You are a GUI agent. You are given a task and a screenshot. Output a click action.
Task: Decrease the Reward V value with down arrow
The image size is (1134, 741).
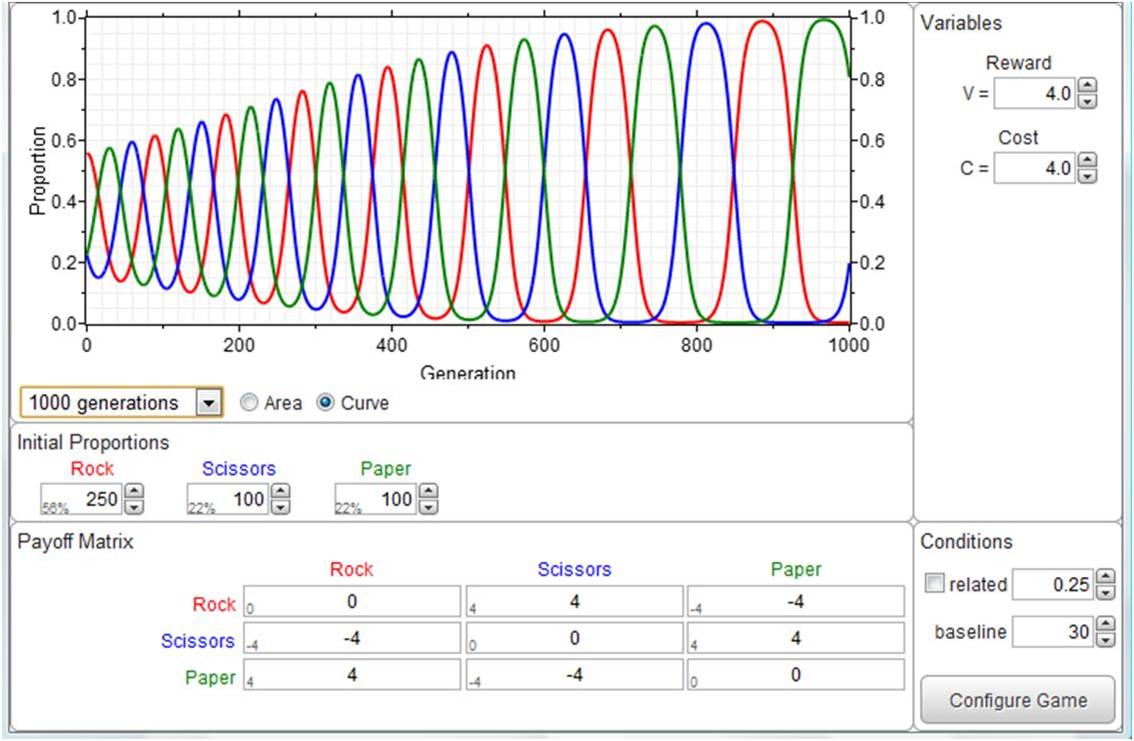pos(1089,100)
